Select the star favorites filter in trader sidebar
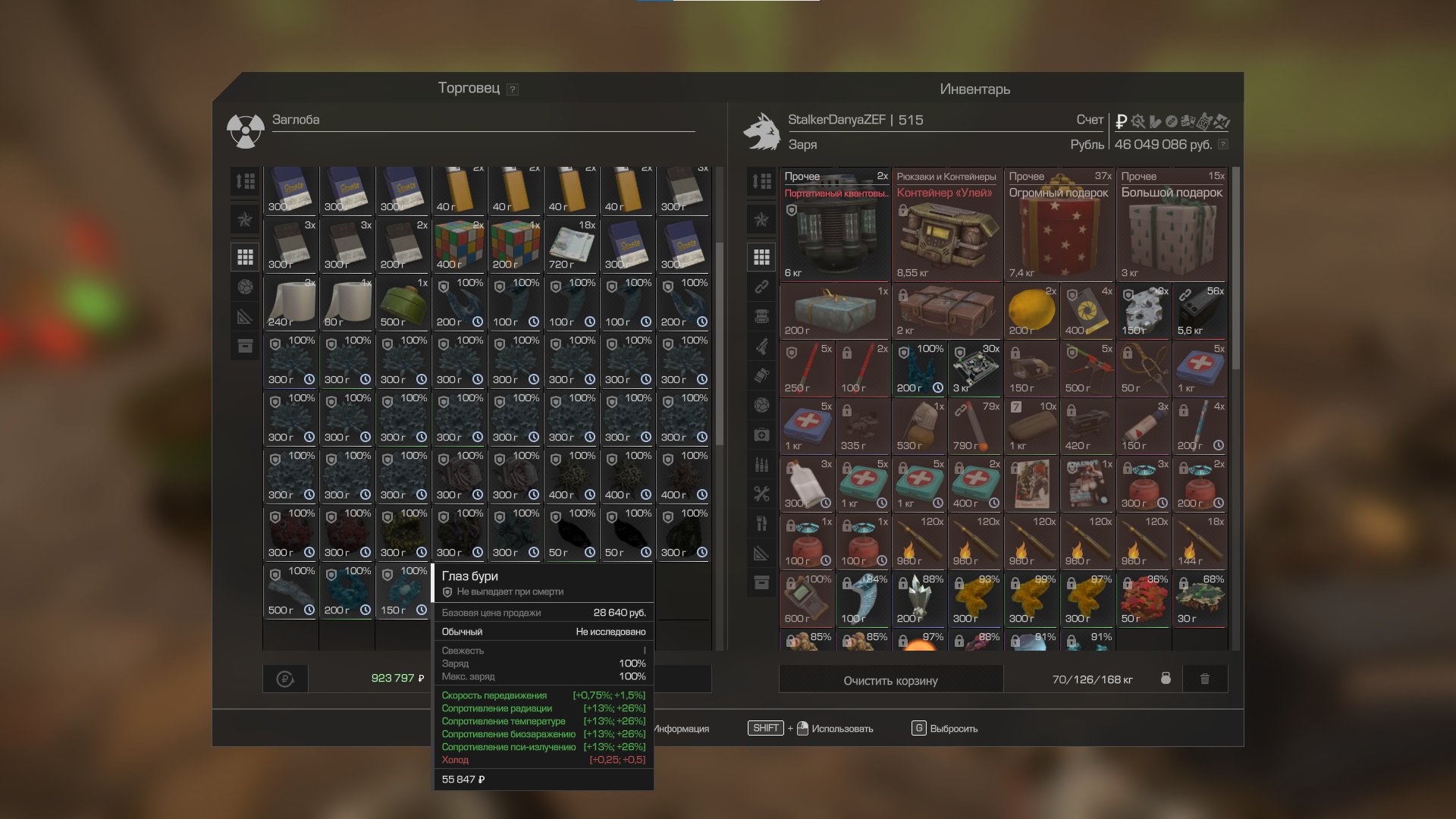 click(245, 219)
